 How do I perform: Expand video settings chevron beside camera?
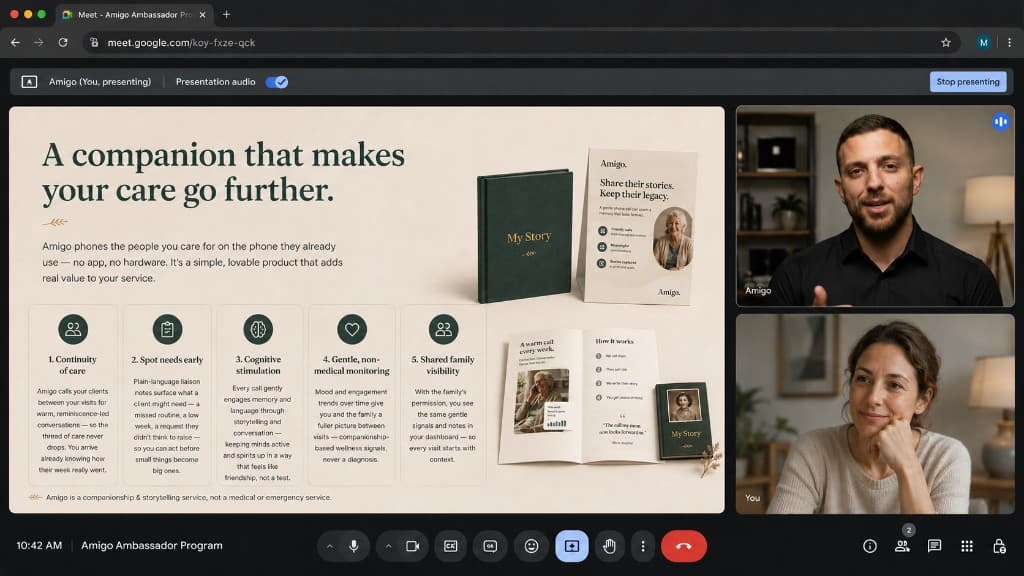click(389, 546)
